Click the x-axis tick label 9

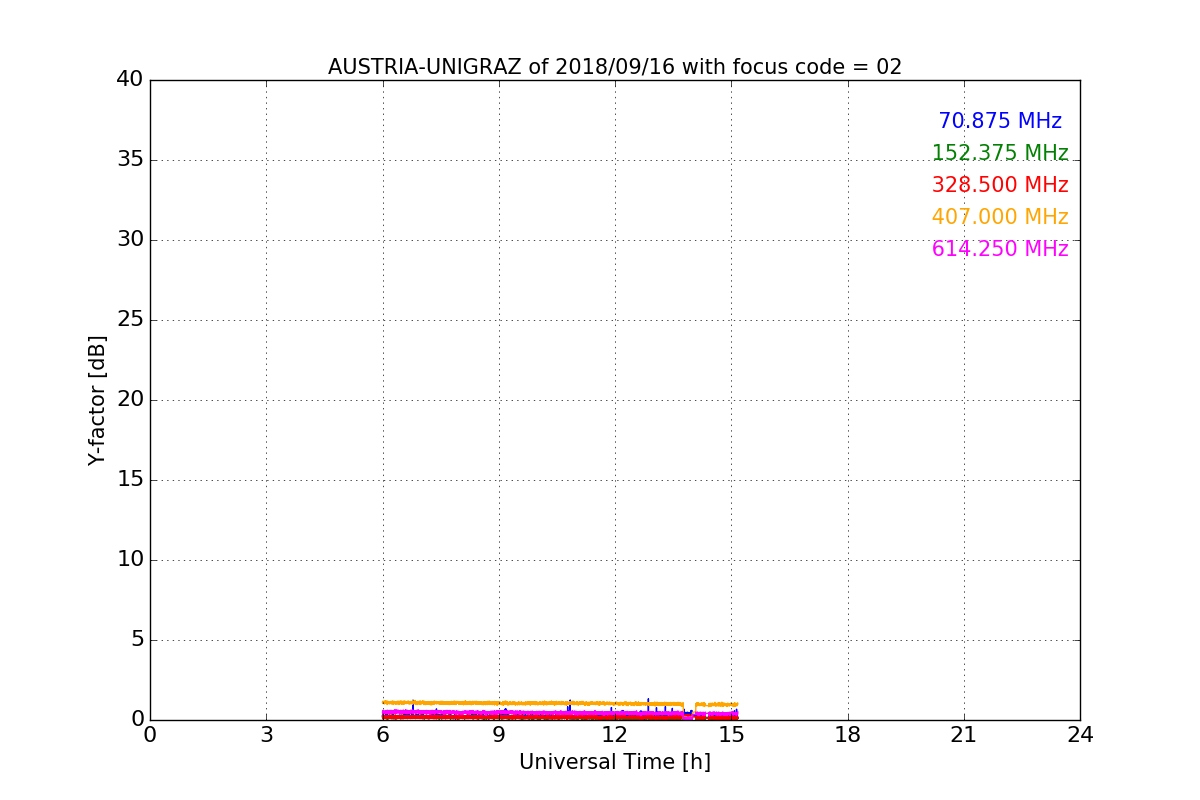click(x=499, y=734)
